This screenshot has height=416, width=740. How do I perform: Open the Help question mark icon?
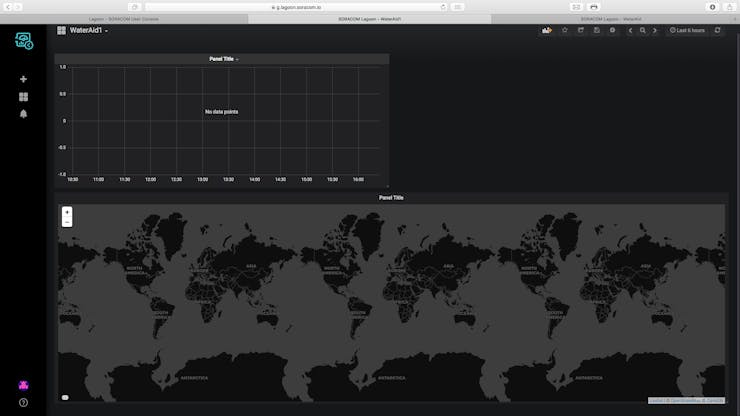23,403
